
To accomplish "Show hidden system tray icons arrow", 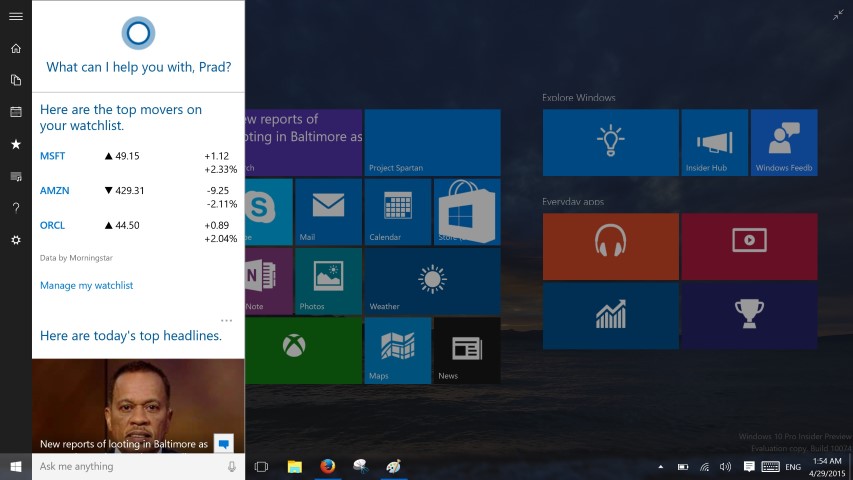I will point(660,467).
